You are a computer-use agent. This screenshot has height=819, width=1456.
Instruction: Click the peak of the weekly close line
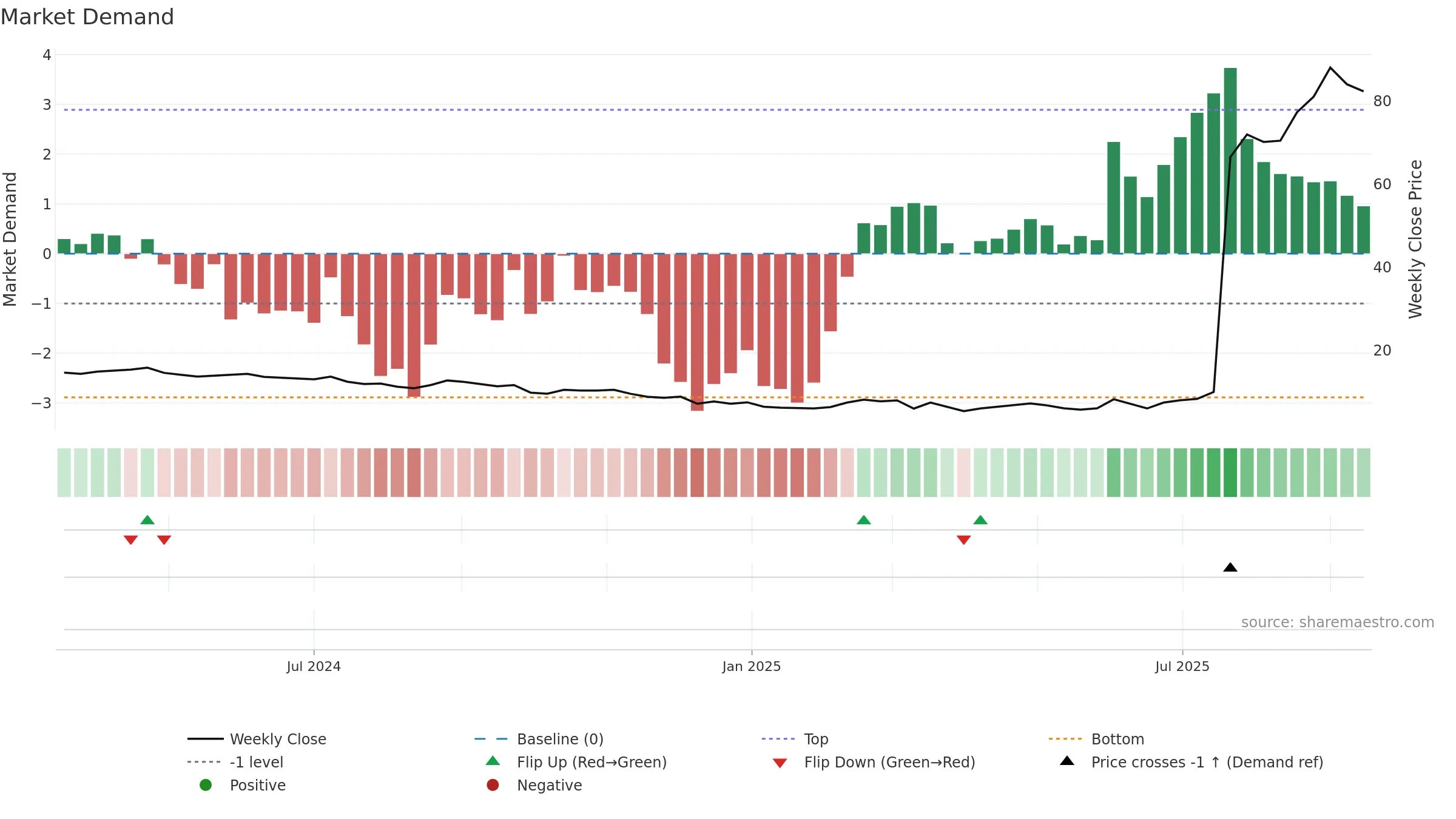1330,67
